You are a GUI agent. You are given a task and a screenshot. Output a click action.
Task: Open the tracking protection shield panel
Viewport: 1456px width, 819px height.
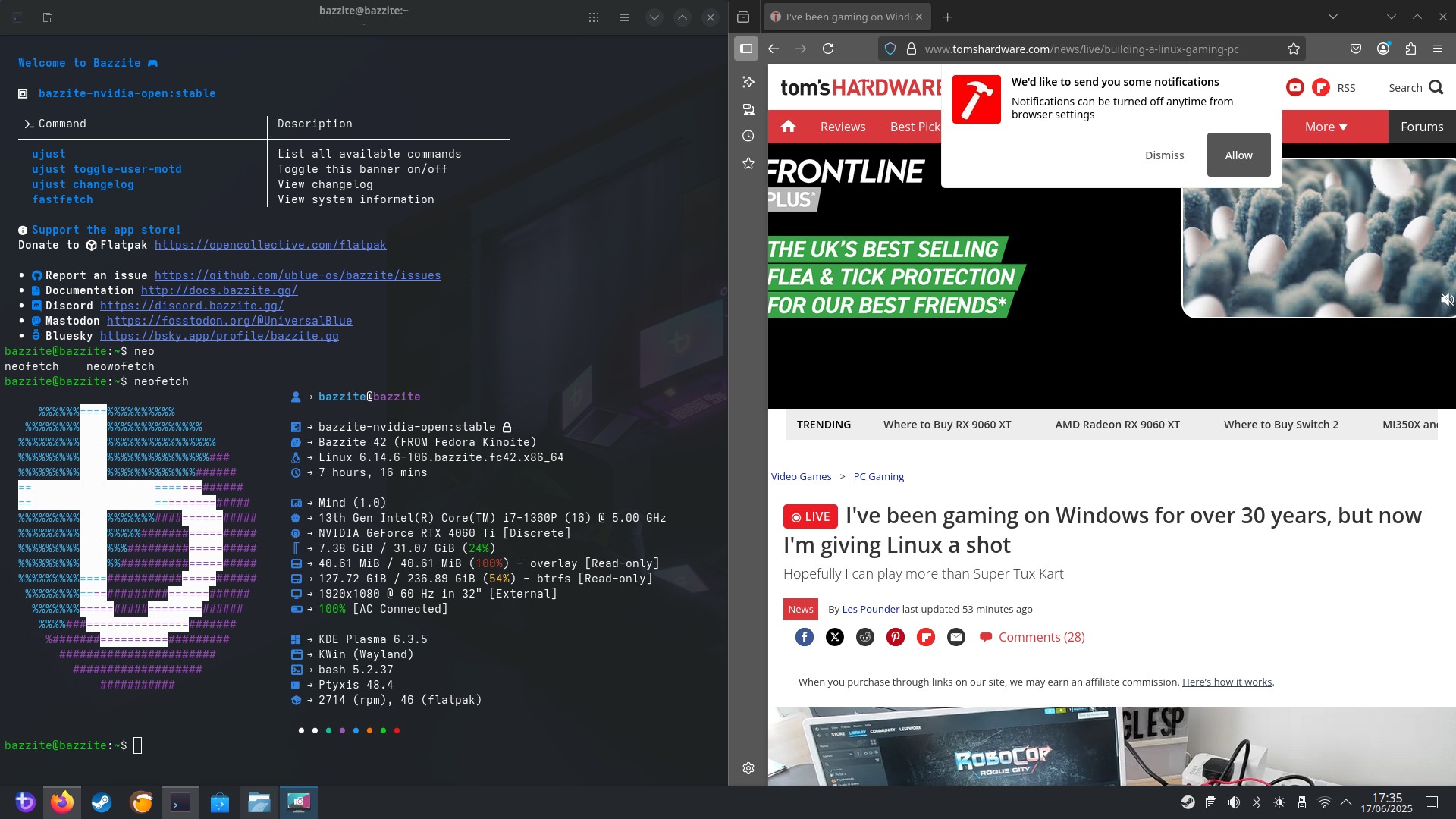(x=890, y=49)
